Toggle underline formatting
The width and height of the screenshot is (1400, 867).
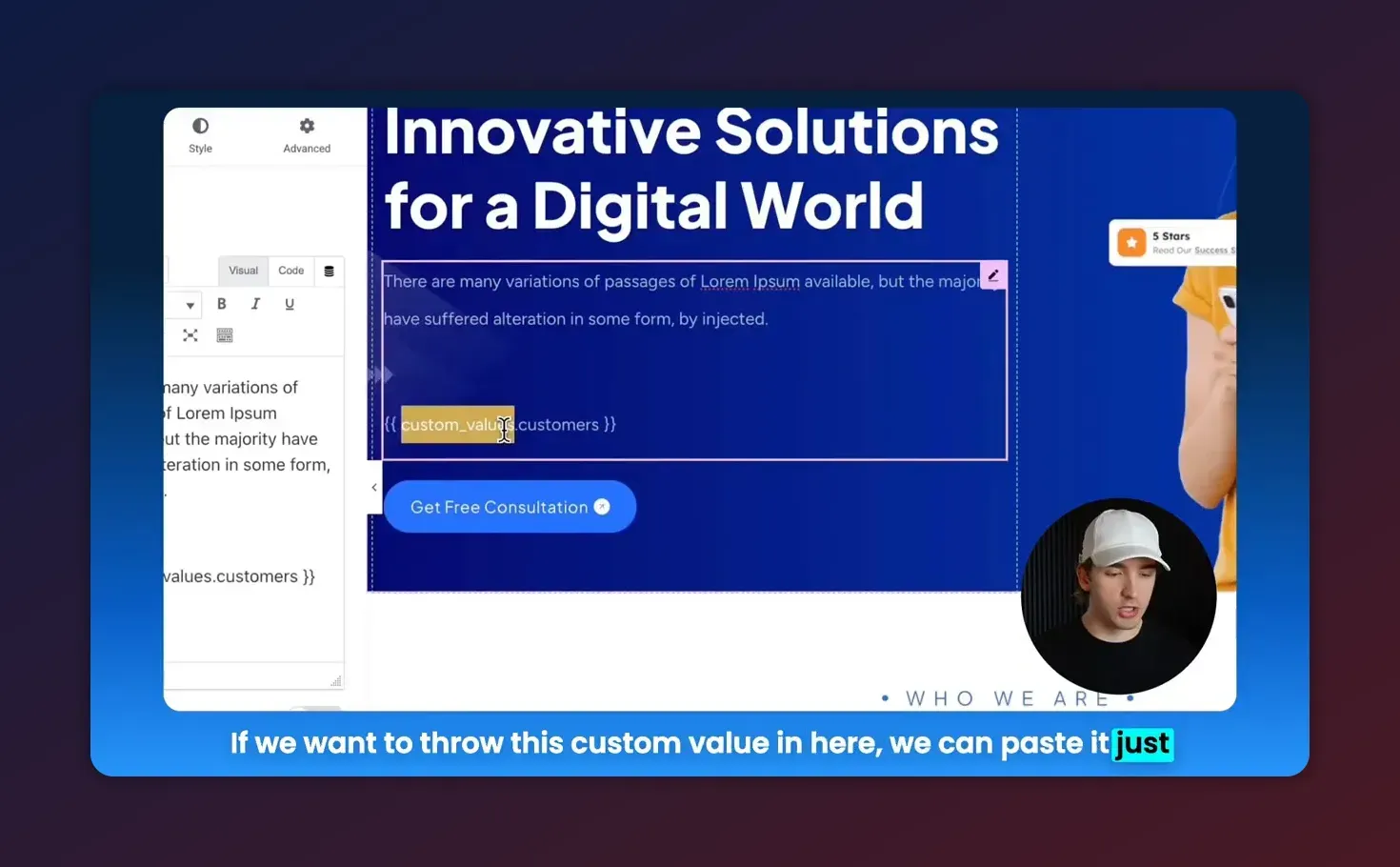point(290,304)
